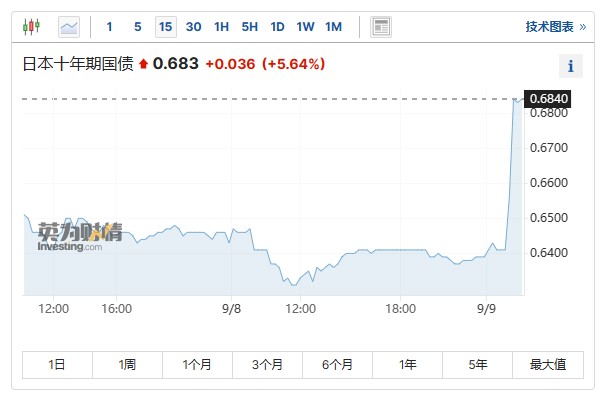Click the red up arrow indicator
The height and width of the screenshot is (397, 606).
click(143, 64)
